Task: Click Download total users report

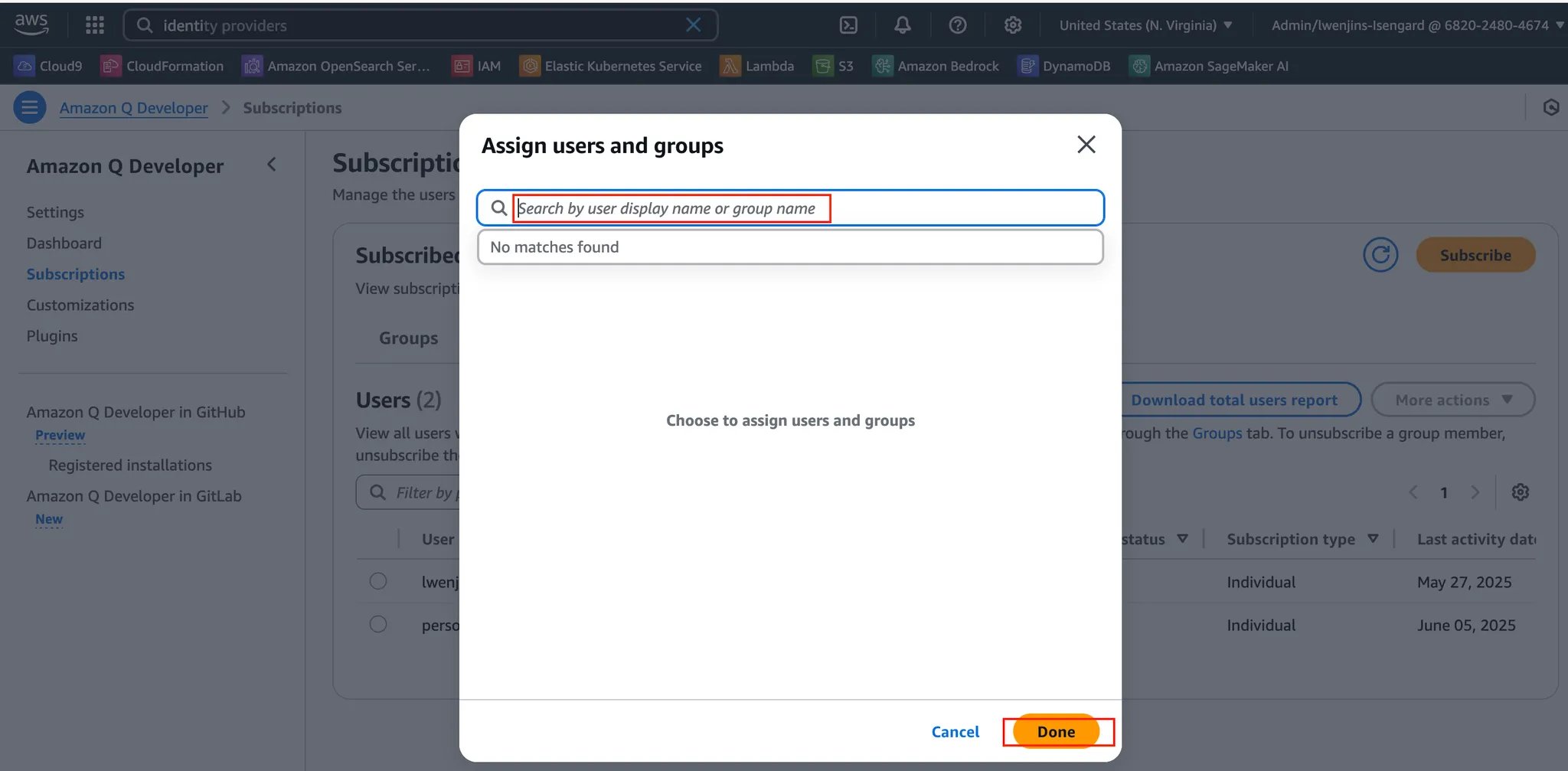Action: click(1234, 400)
